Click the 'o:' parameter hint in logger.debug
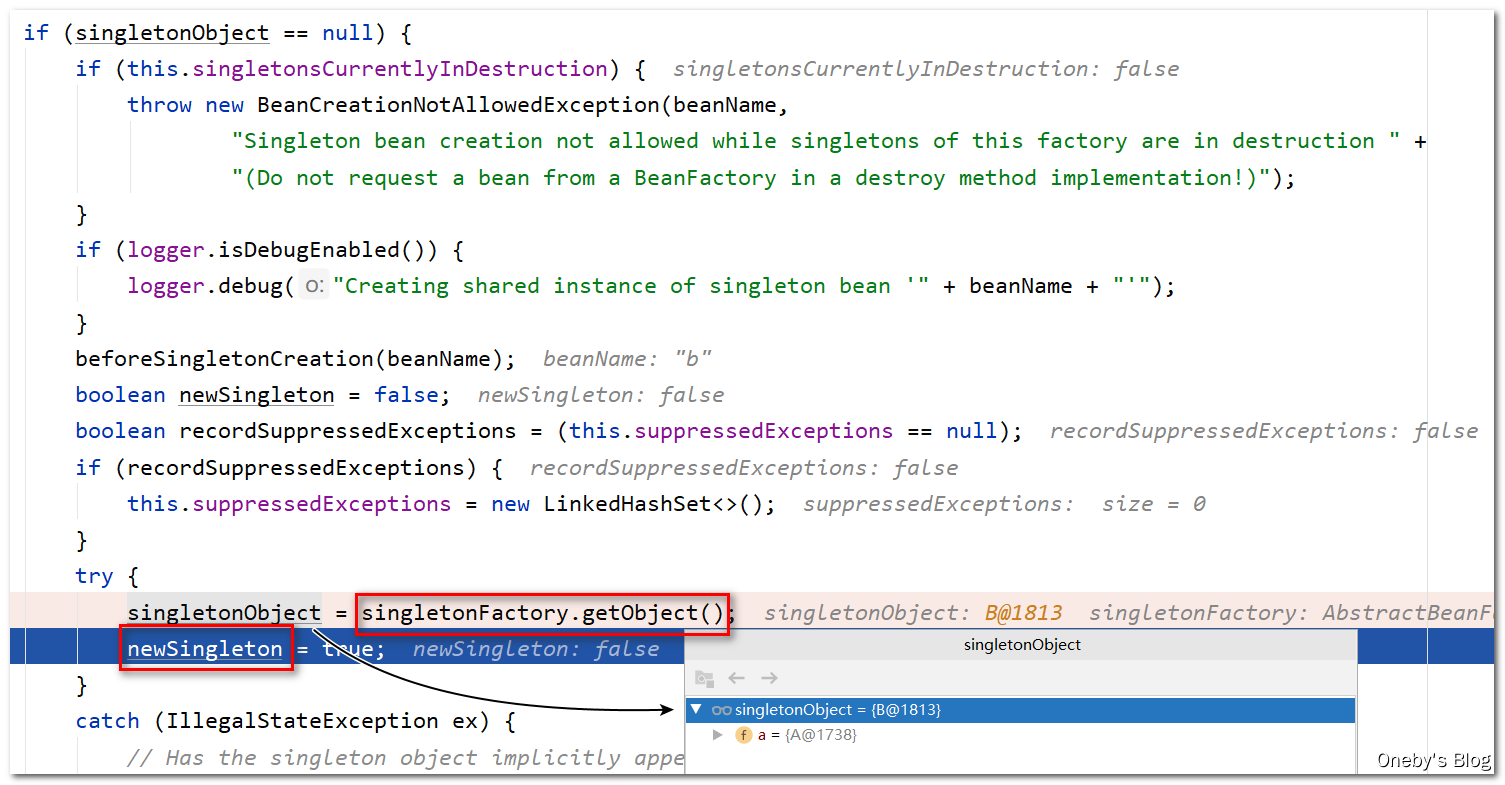 (314, 286)
